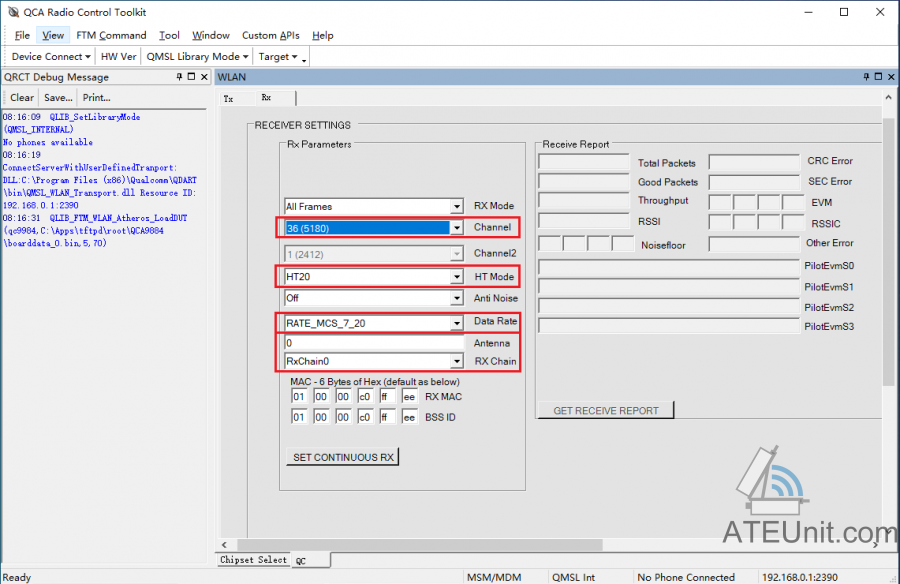This screenshot has height=584, width=900.
Task: Switch to the Tx tab
Action: [x=228, y=99]
